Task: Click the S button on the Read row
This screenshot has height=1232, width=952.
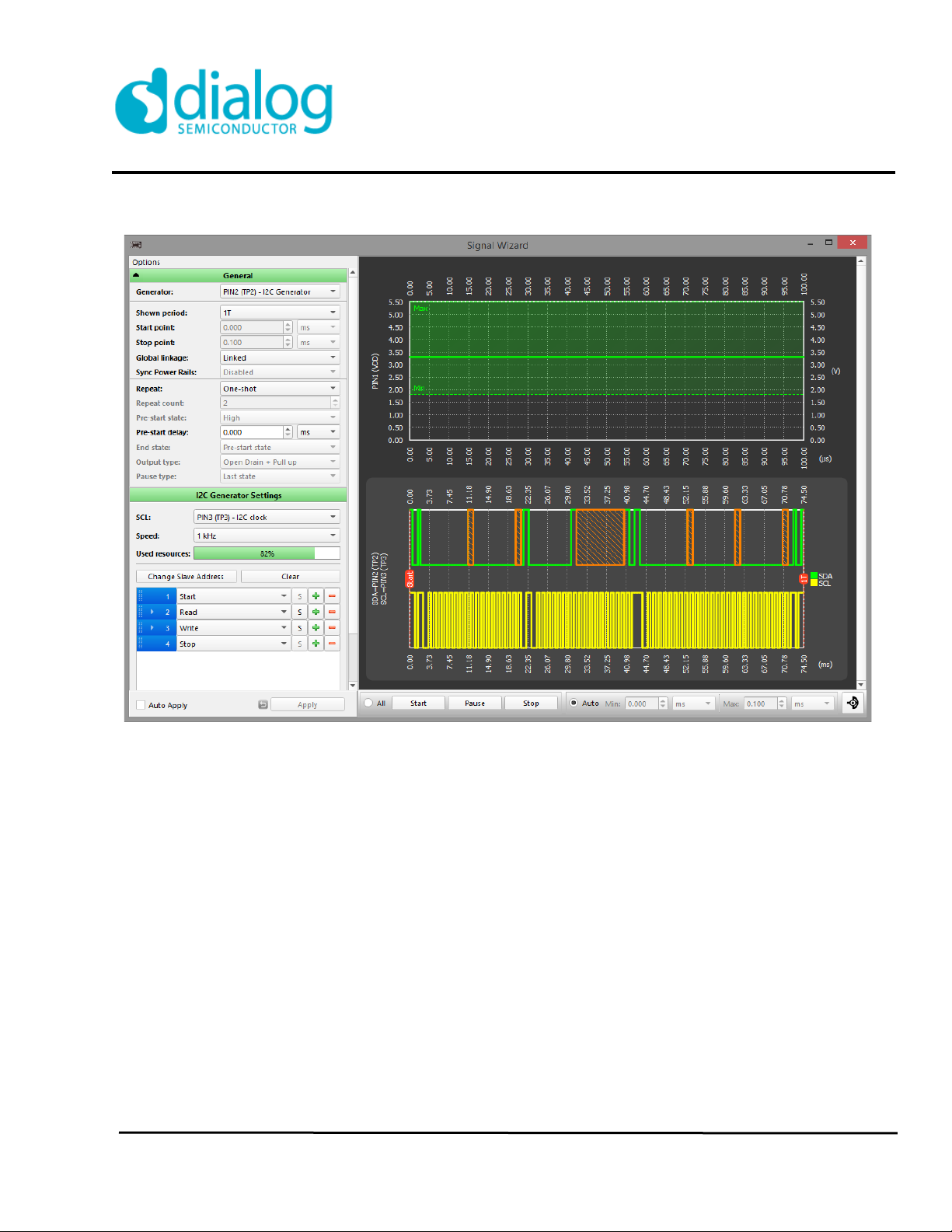Action: pyautogui.click(x=300, y=613)
